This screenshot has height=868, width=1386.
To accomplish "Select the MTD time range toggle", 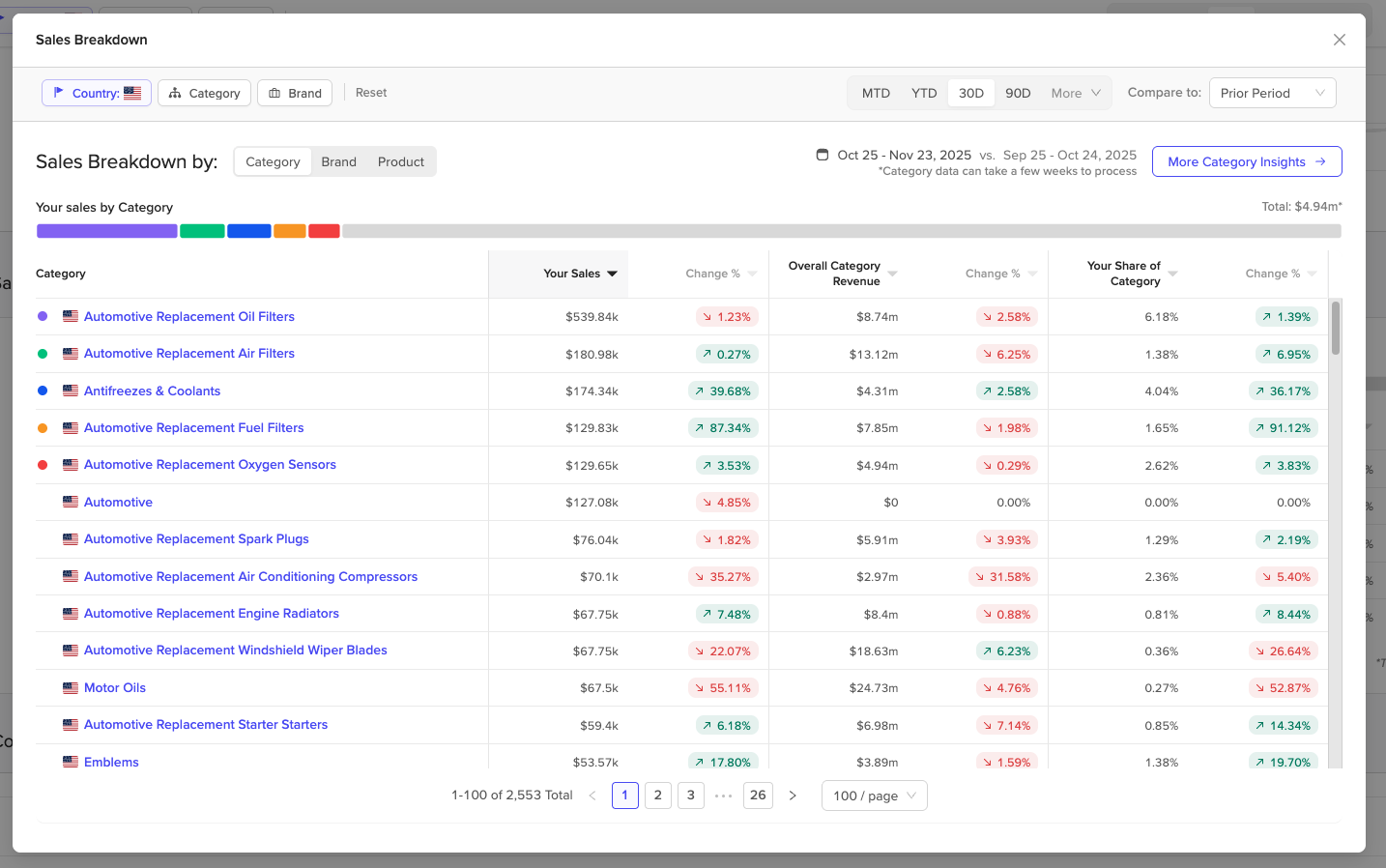I will tap(876, 93).
